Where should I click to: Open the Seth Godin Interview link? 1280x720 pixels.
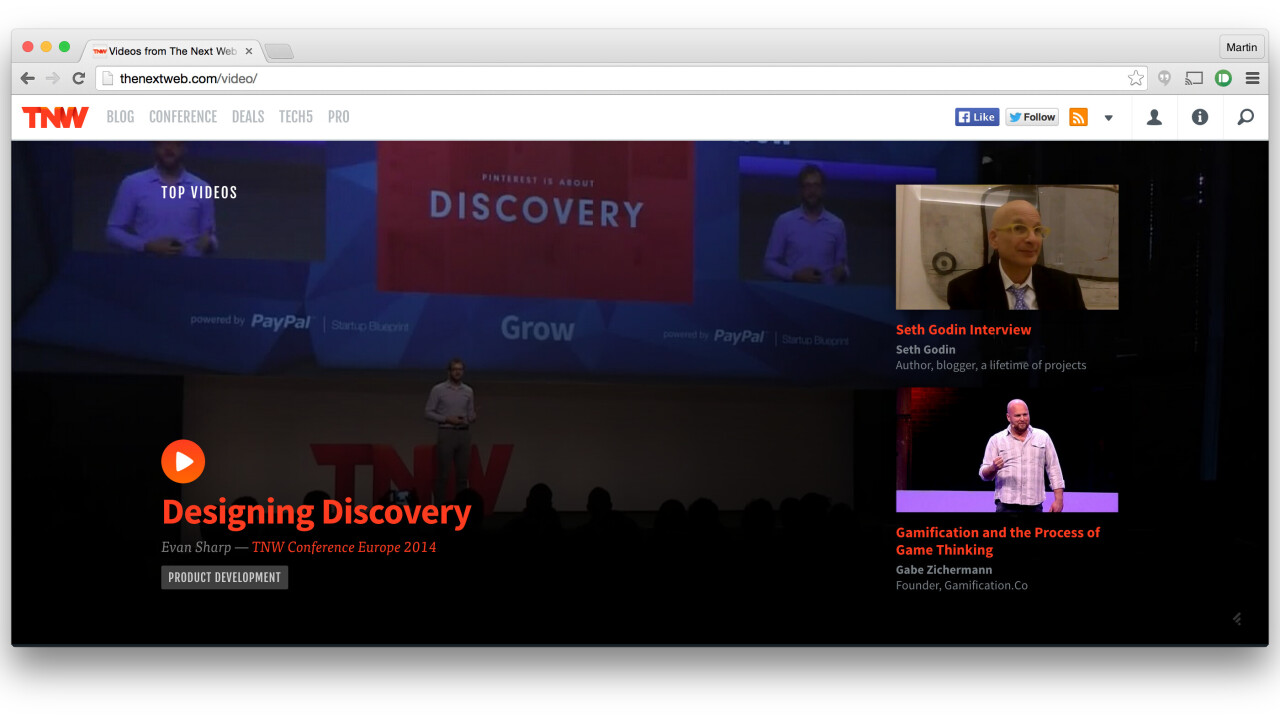[963, 329]
